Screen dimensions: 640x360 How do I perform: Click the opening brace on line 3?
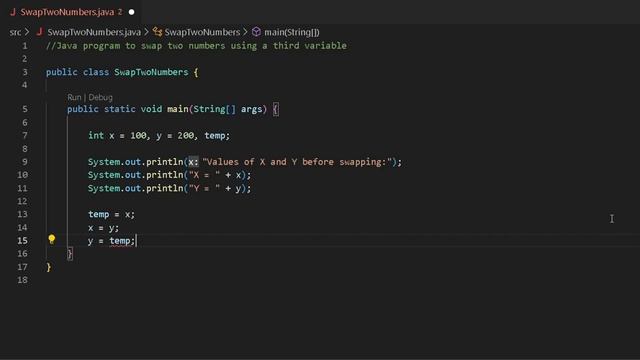click(x=196, y=73)
